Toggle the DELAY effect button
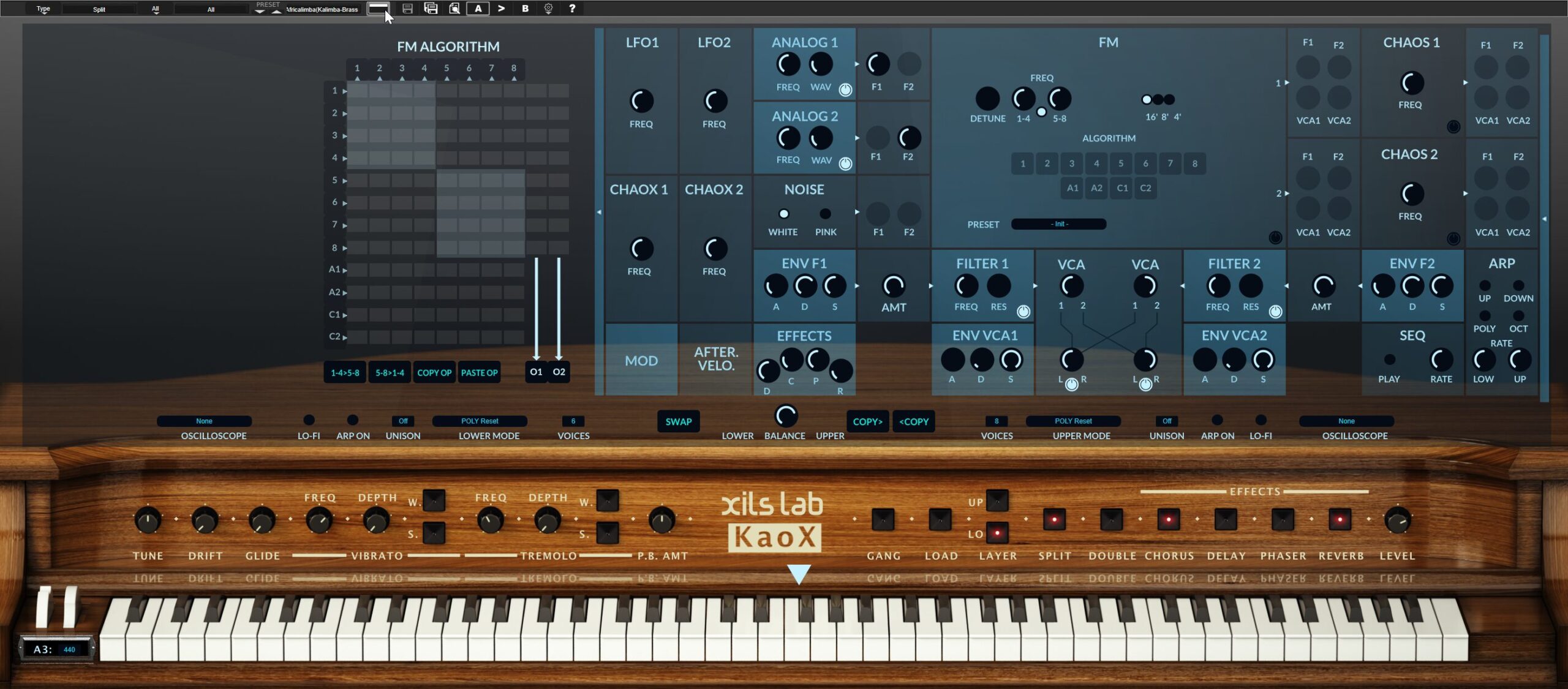Screen dimensions: 1568x689 1226,519
